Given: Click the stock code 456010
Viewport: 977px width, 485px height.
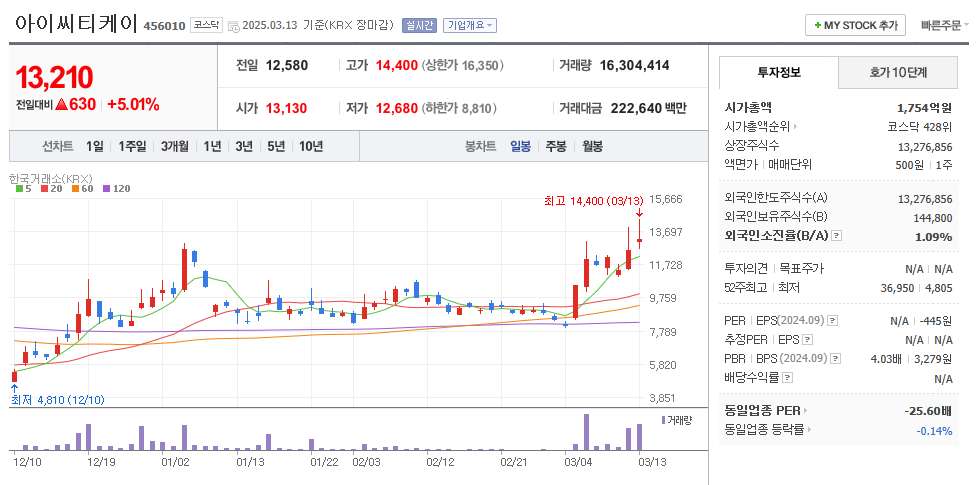Looking at the screenshot, I should 164,26.
